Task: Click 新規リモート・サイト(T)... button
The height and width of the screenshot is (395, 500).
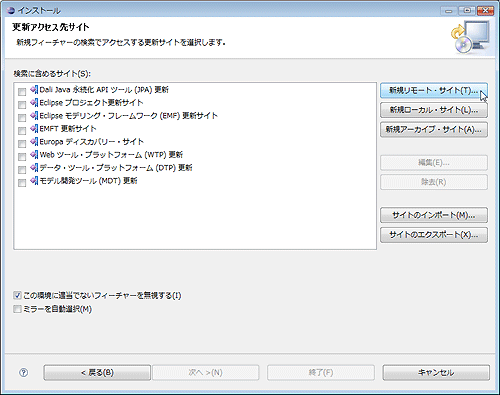Action: [x=434, y=90]
